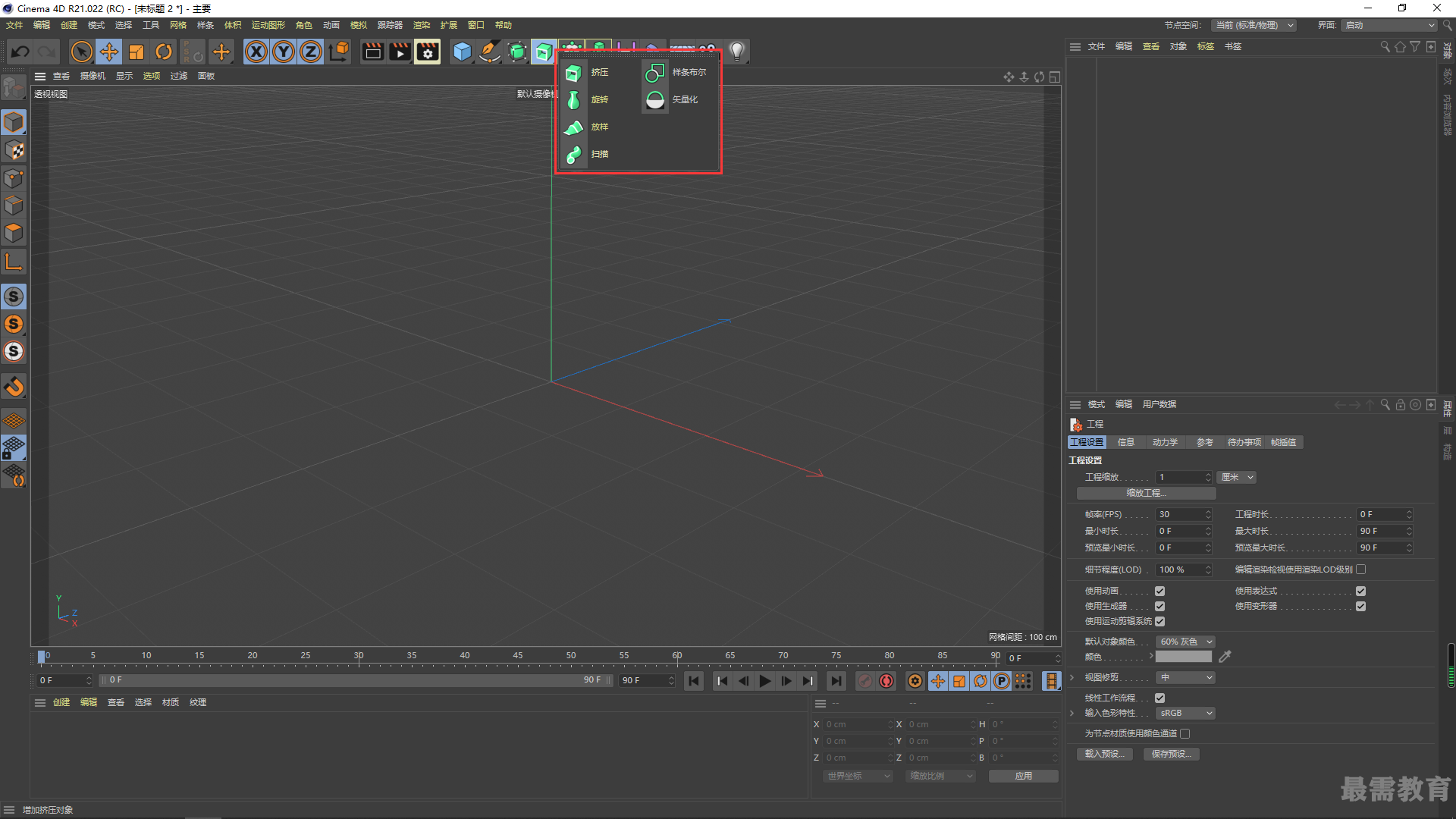The height and width of the screenshot is (819, 1456).
Task: Enable 为节点材质使用颜色通道 checkbox
Action: (x=1185, y=733)
